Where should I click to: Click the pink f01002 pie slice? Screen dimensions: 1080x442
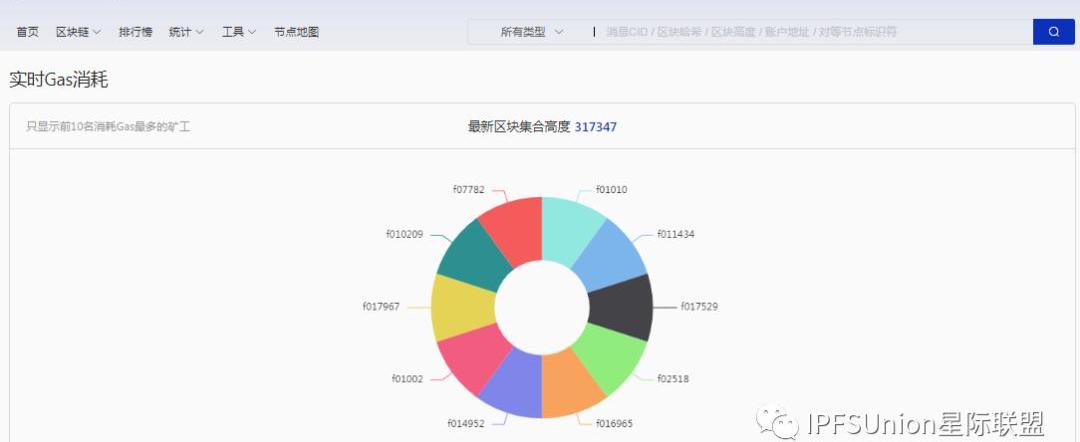470,356
